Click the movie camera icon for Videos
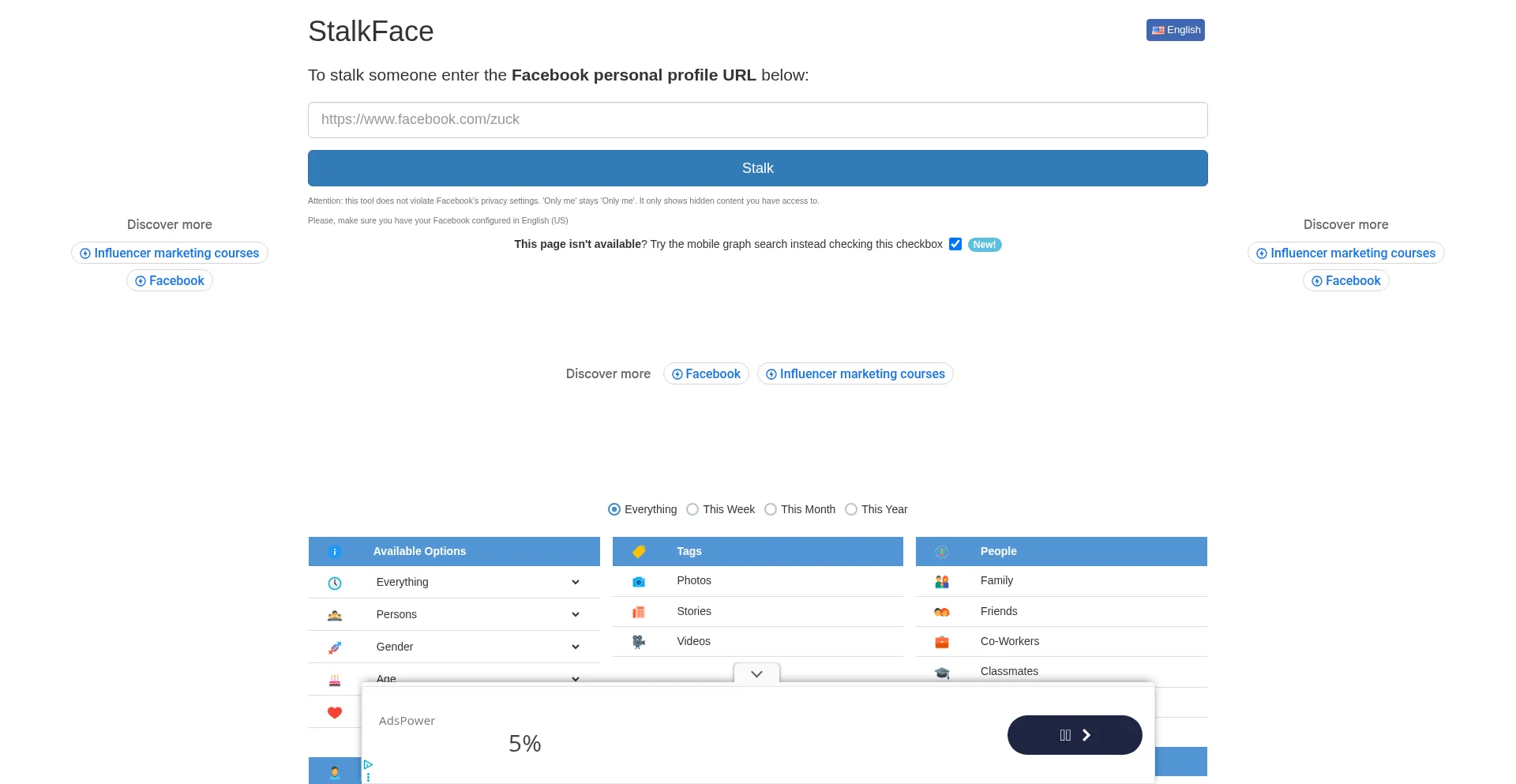 tap(638, 641)
